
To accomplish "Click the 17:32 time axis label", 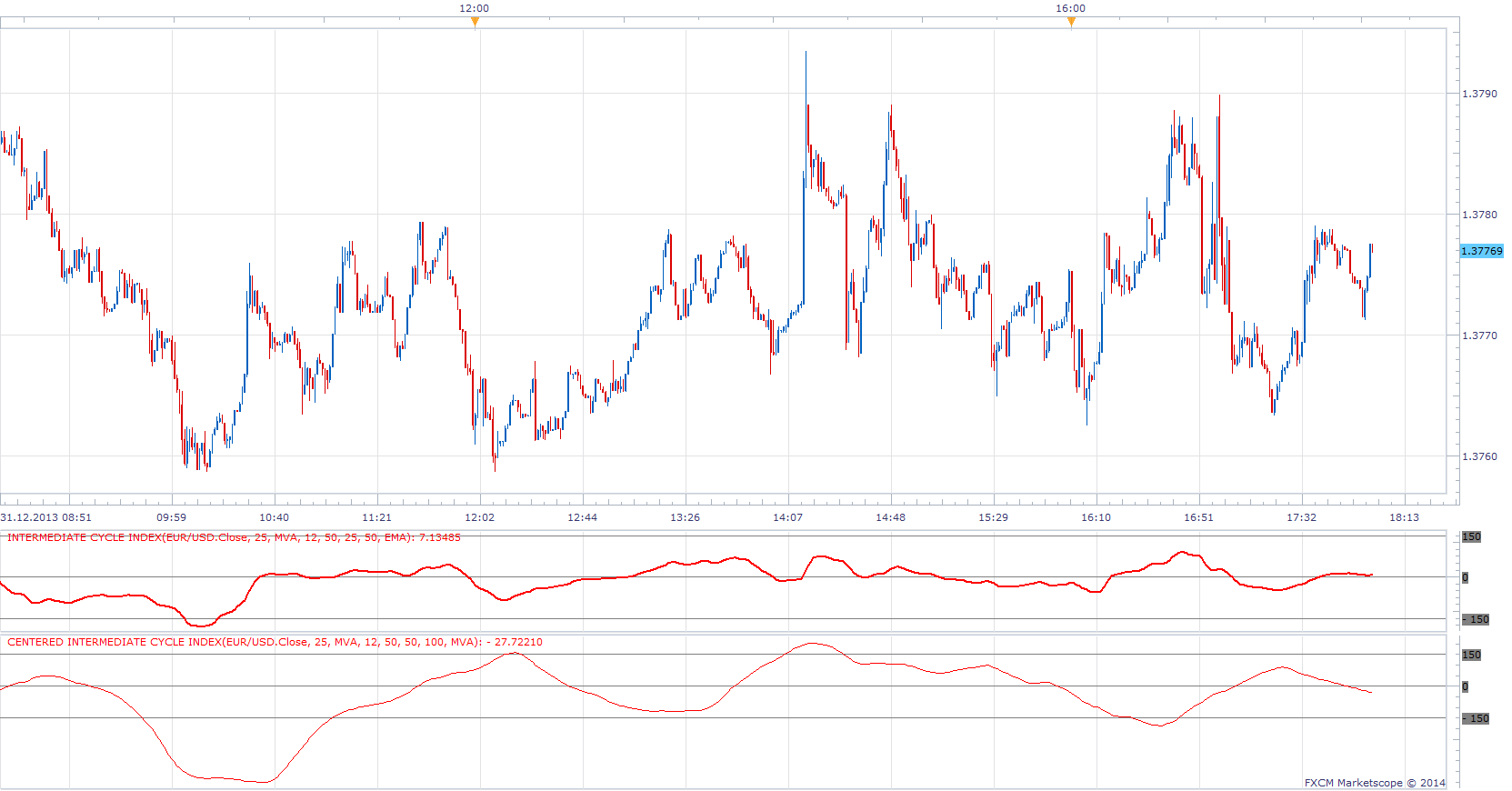I will 1302,517.
